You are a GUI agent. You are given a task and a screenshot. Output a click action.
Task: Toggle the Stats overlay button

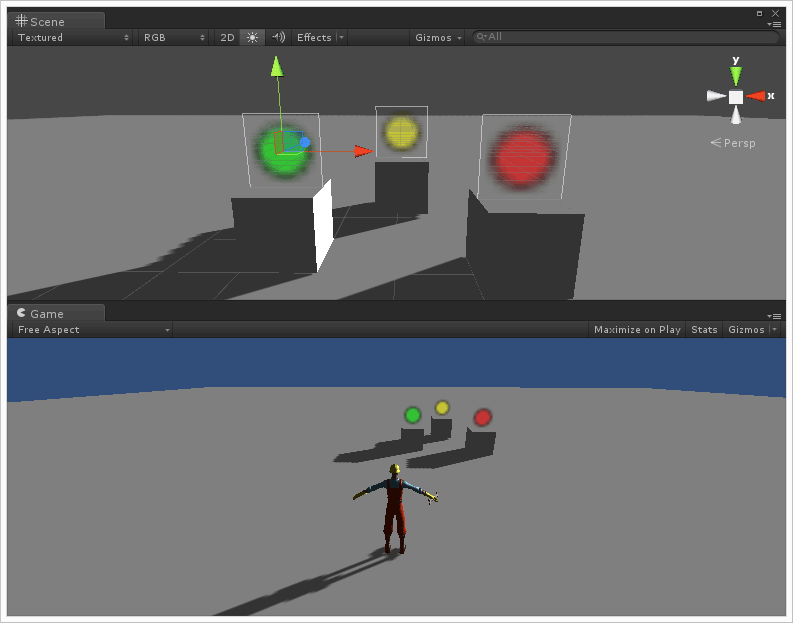704,330
